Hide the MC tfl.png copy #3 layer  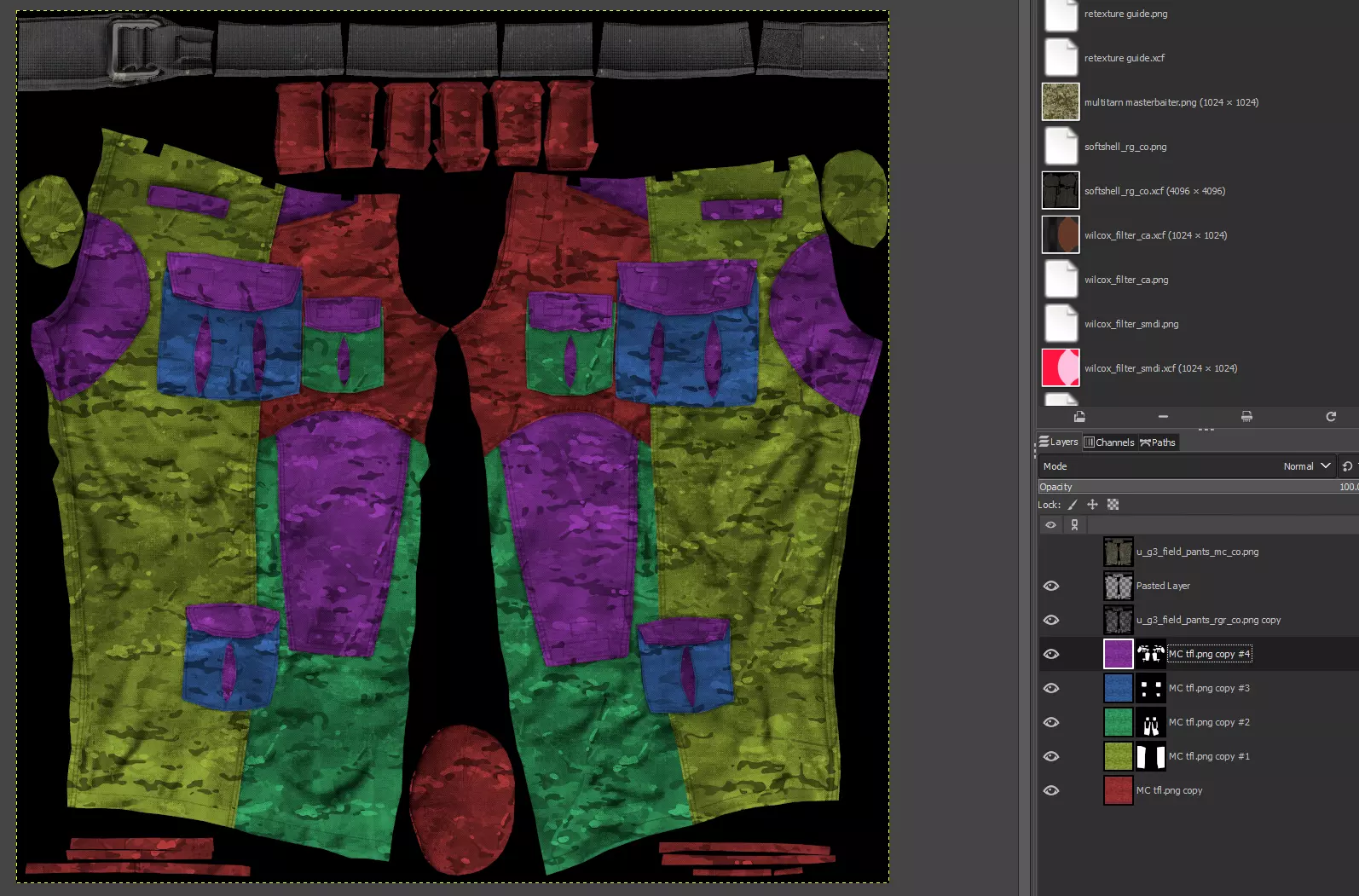click(1051, 688)
